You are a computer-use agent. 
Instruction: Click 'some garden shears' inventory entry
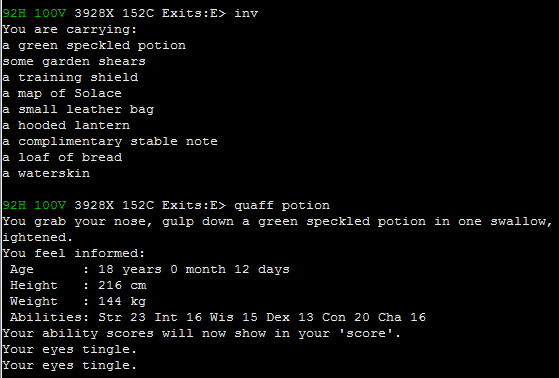point(74,61)
